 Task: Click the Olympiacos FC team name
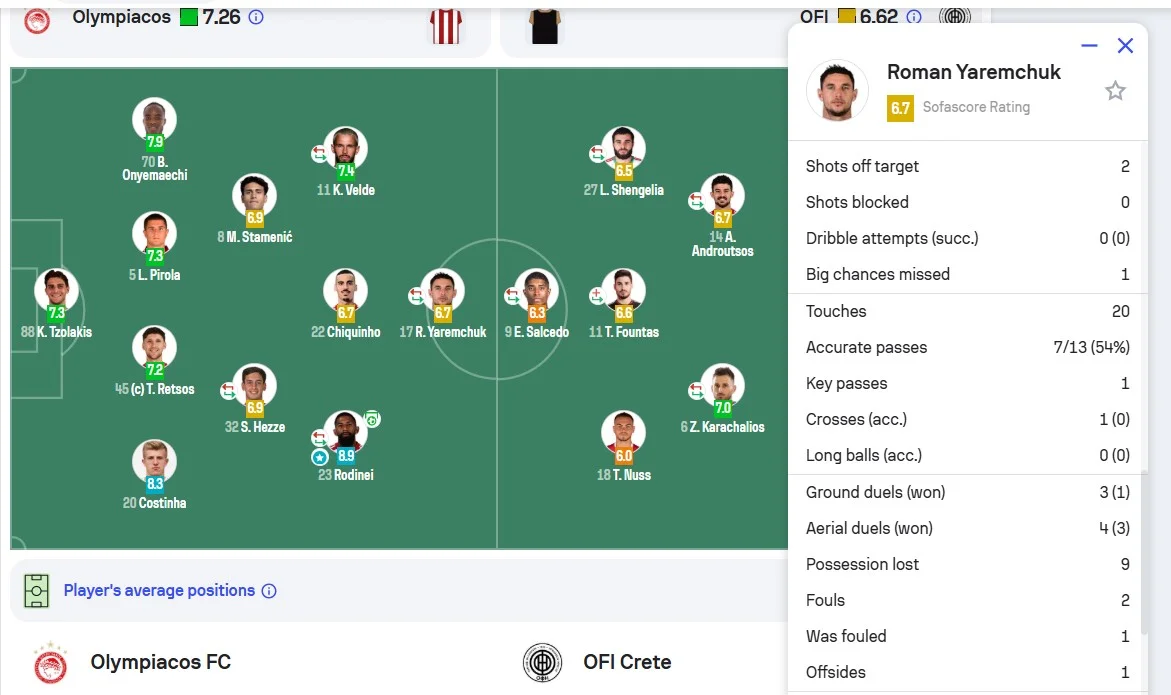pos(160,662)
